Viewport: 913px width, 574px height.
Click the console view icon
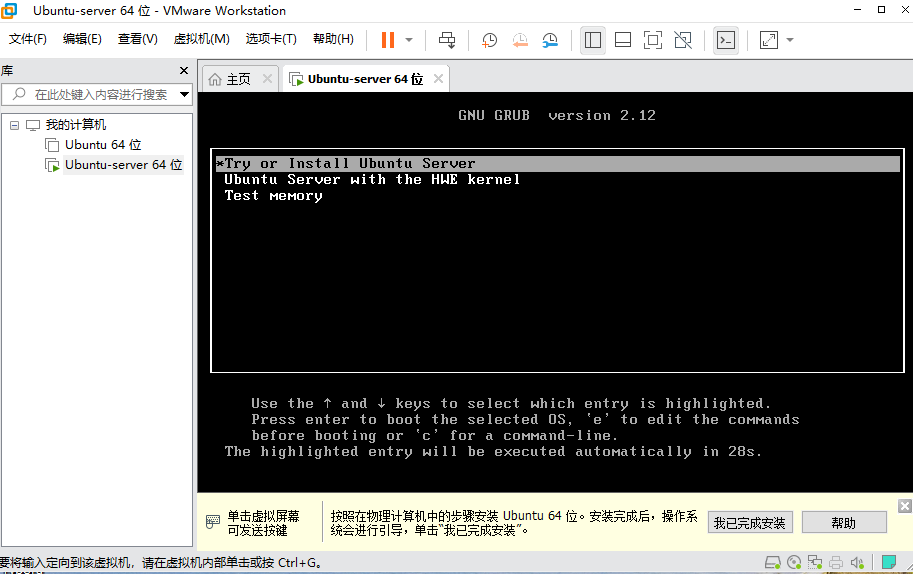(726, 40)
